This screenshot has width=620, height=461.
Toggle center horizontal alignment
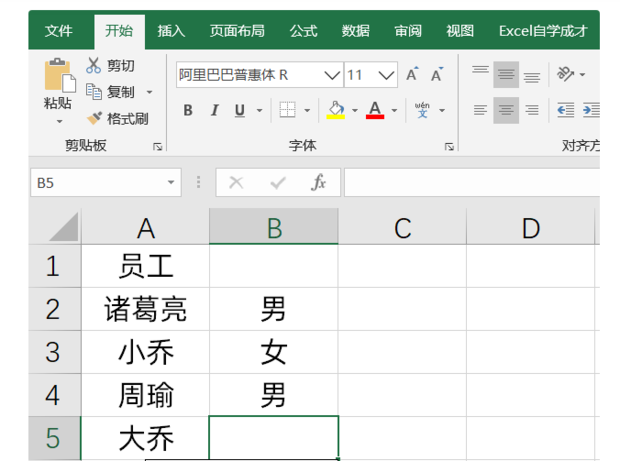tap(506, 110)
